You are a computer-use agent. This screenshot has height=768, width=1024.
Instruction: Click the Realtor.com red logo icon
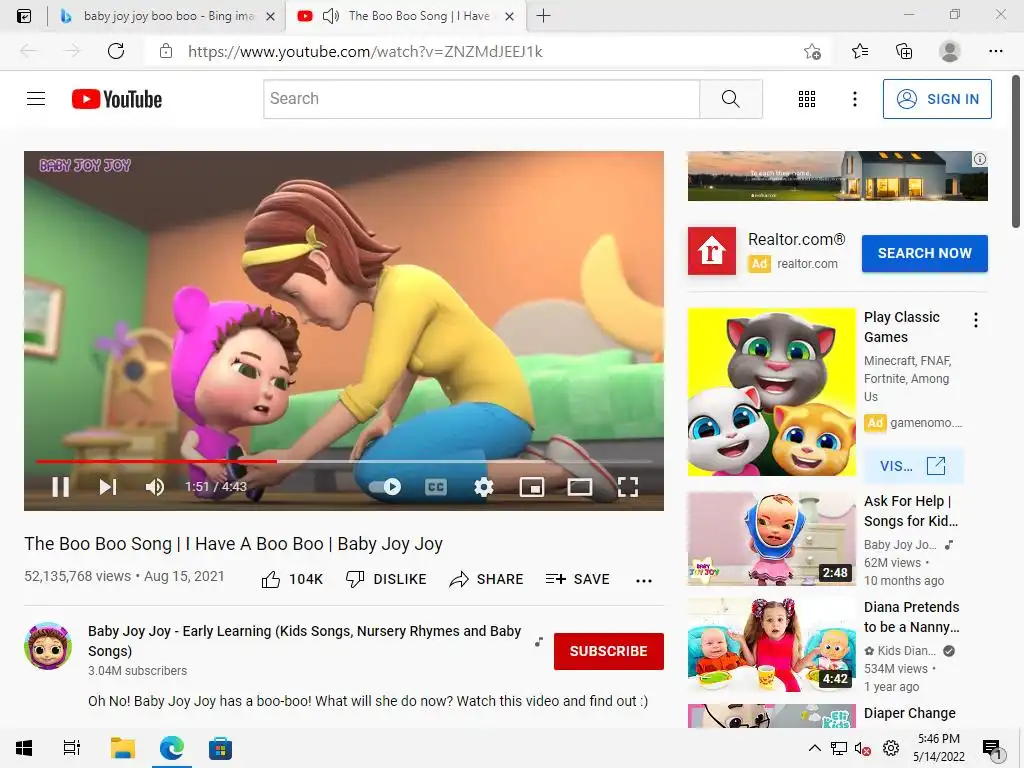[x=711, y=251]
